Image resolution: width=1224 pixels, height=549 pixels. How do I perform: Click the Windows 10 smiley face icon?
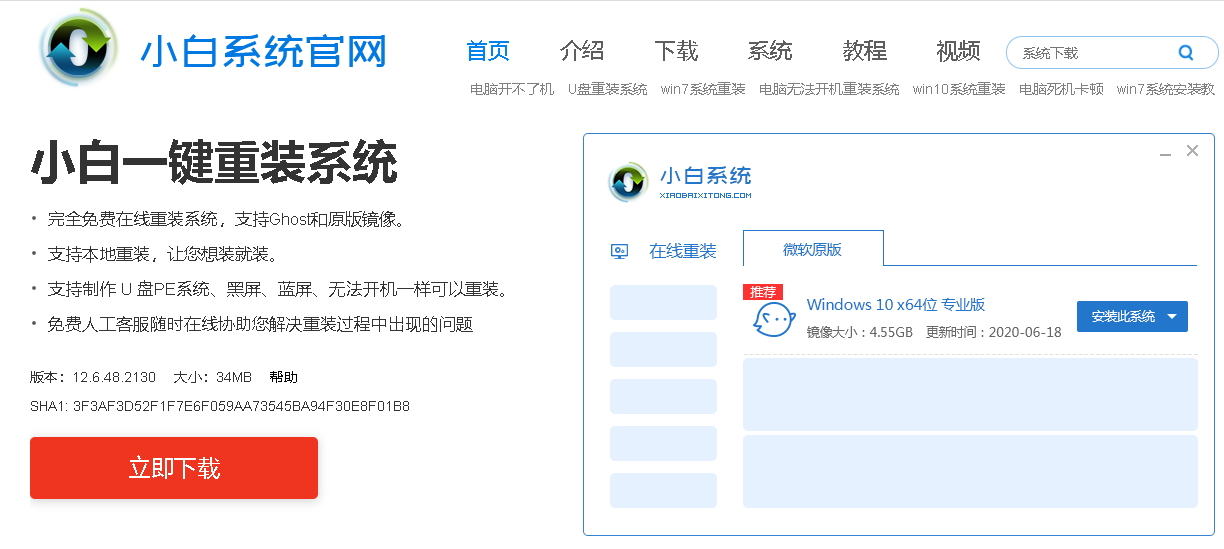774,320
